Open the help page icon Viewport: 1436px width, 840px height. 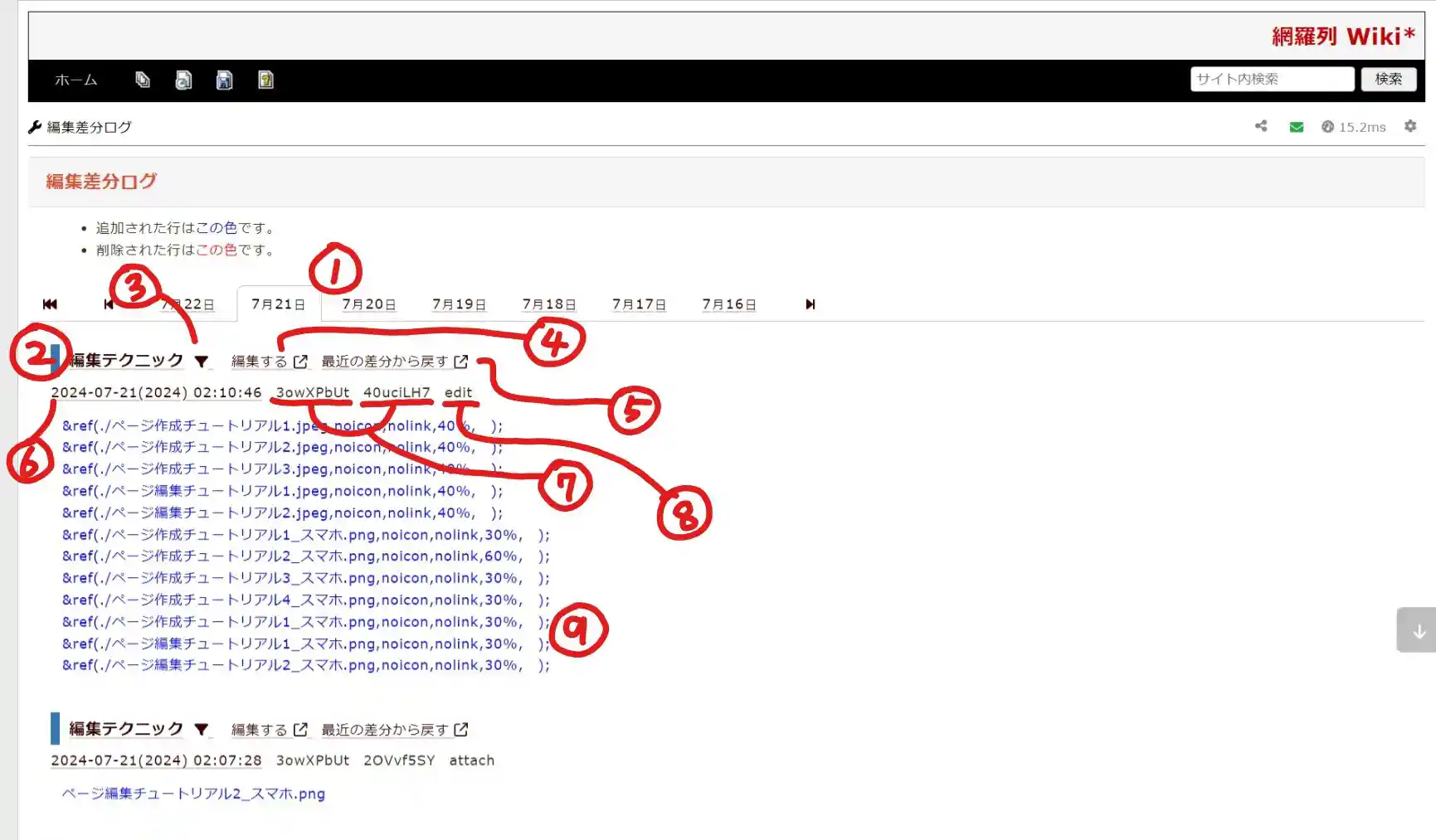point(265,80)
